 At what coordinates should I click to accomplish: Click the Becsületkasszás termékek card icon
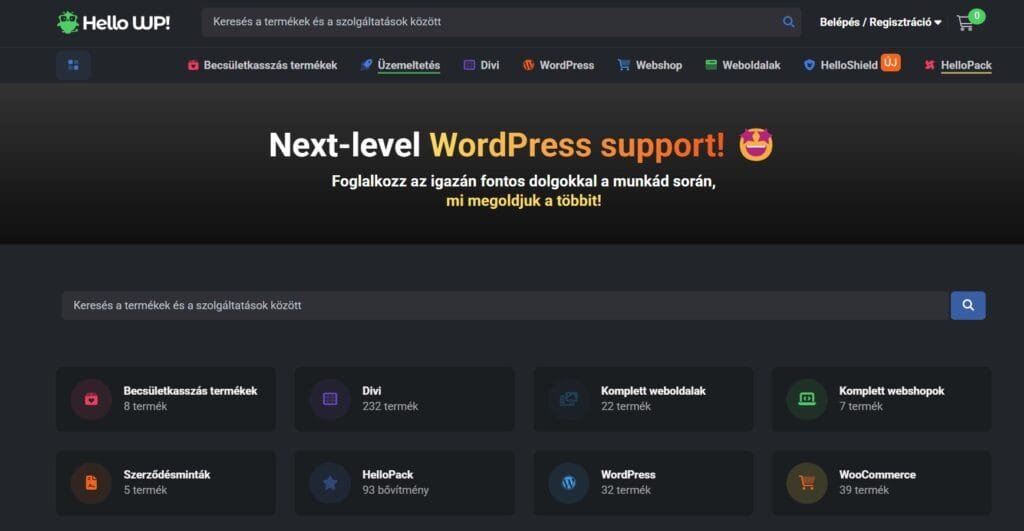click(x=91, y=399)
